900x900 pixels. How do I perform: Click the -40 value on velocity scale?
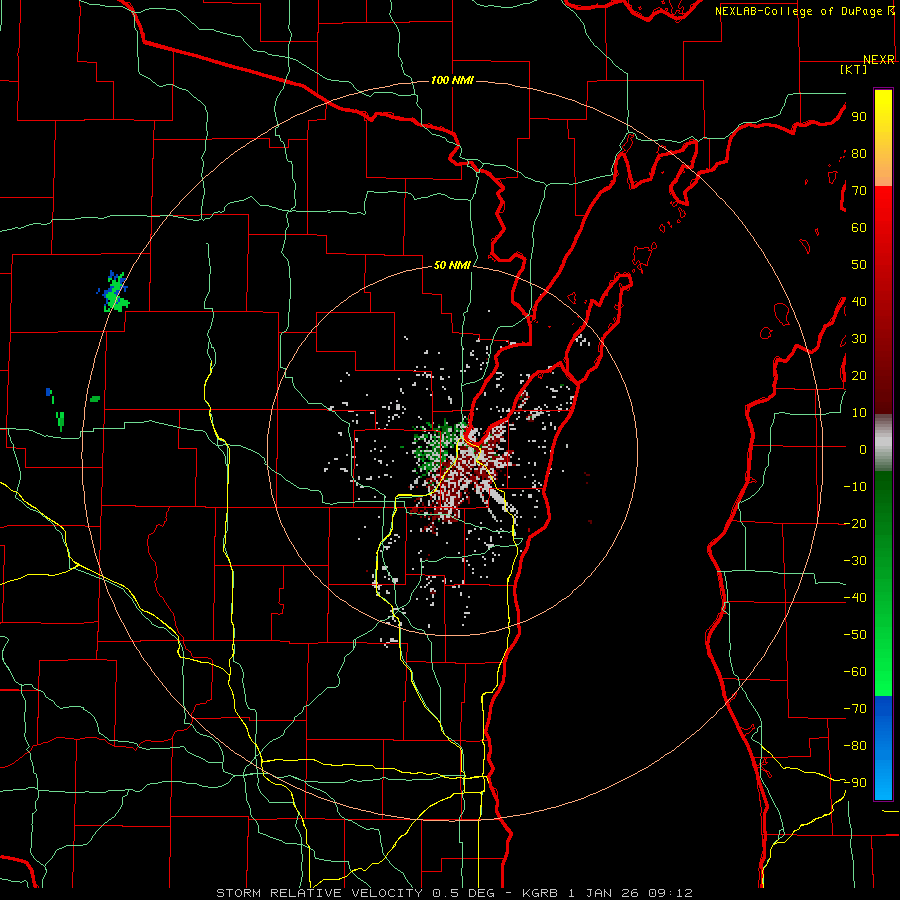pos(855,598)
